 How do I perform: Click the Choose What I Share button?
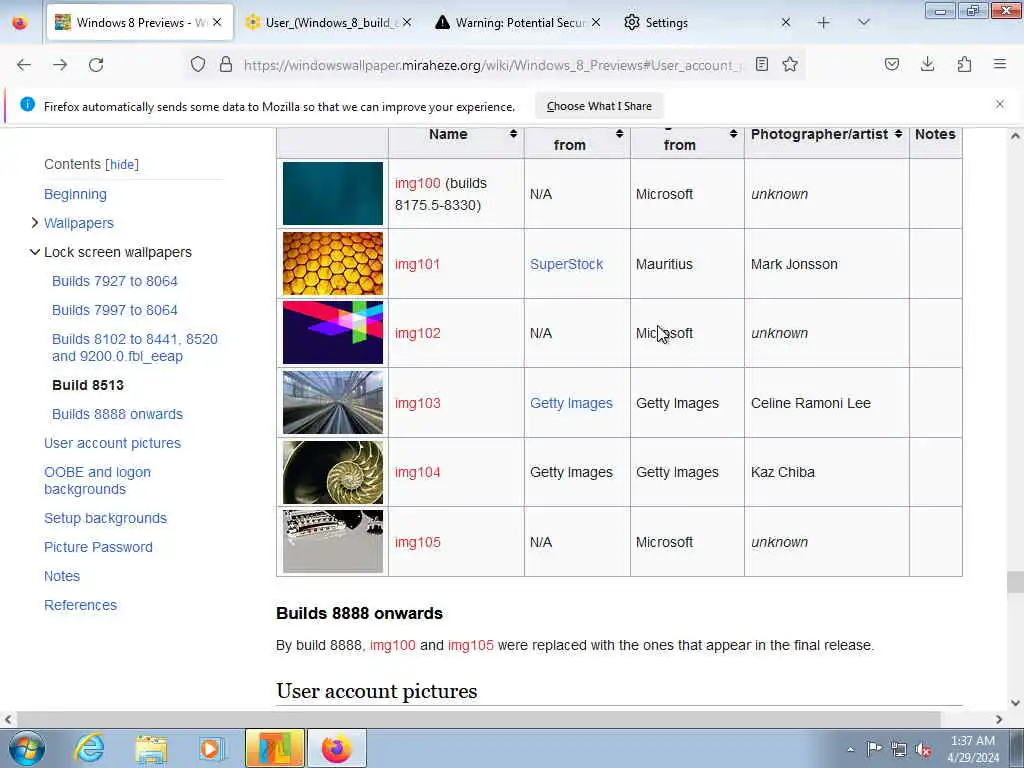pyautogui.click(x=599, y=106)
